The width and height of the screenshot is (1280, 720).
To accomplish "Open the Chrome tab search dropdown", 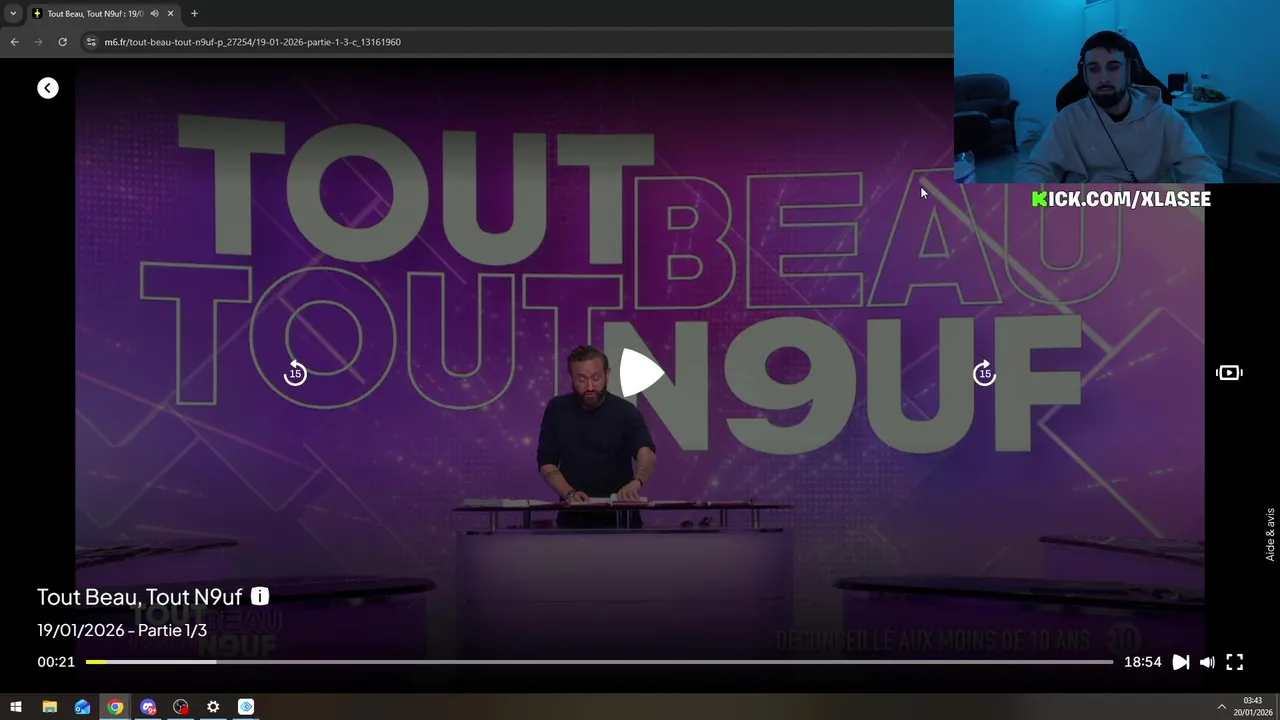I will pyautogui.click(x=13, y=13).
